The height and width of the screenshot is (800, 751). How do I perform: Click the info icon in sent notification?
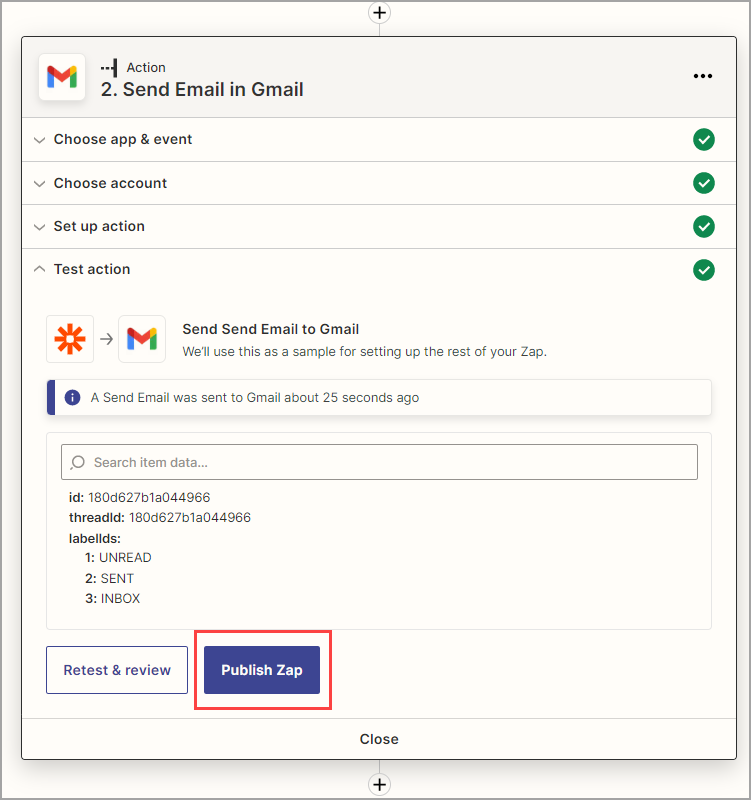click(72, 397)
